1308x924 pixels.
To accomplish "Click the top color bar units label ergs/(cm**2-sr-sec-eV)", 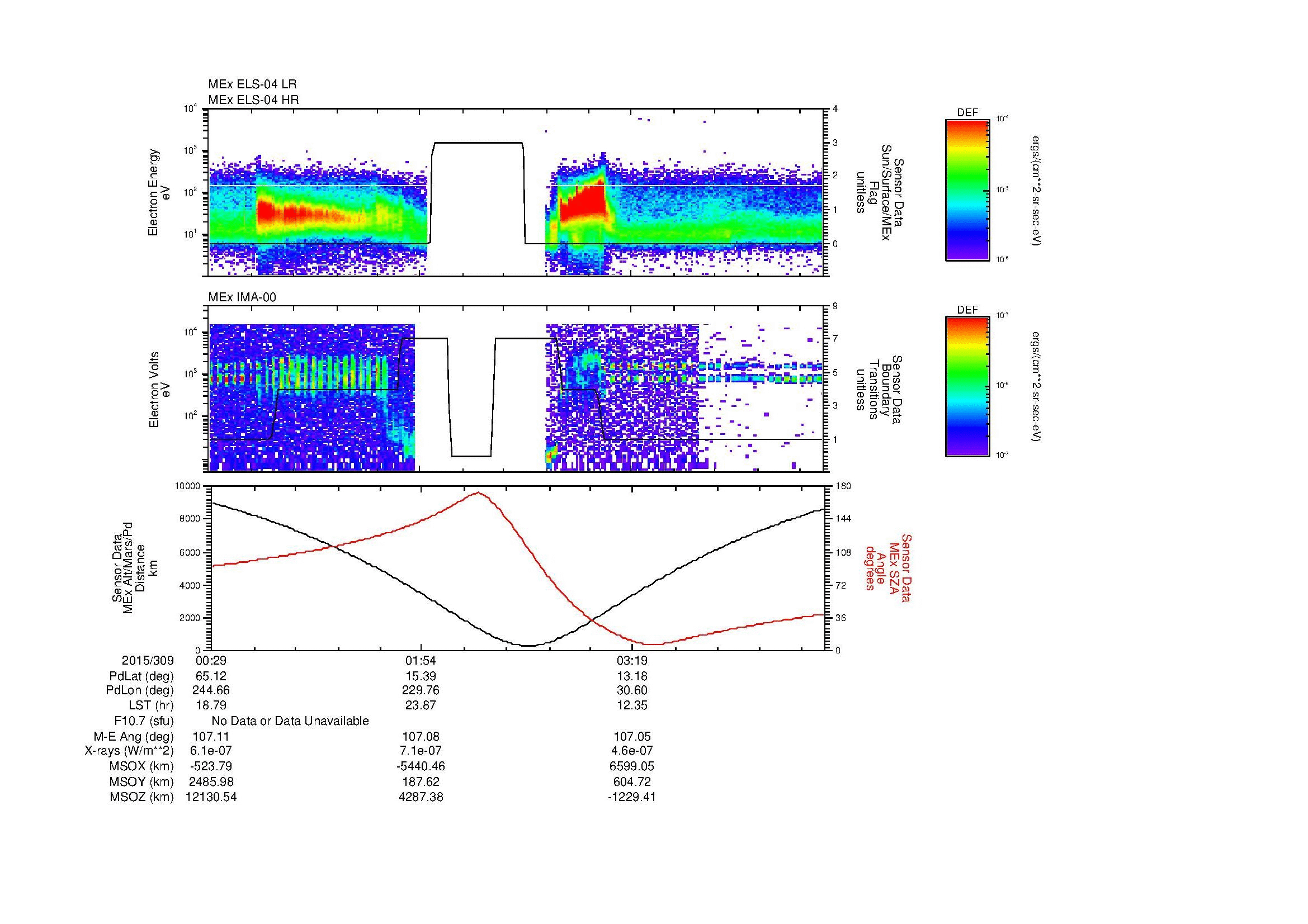I will click(x=1036, y=190).
